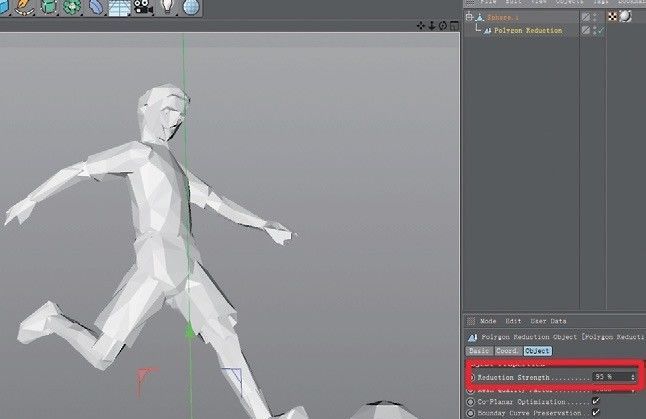Click the Reduction Strength stepper arrows
The image size is (646, 419).
click(632, 376)
